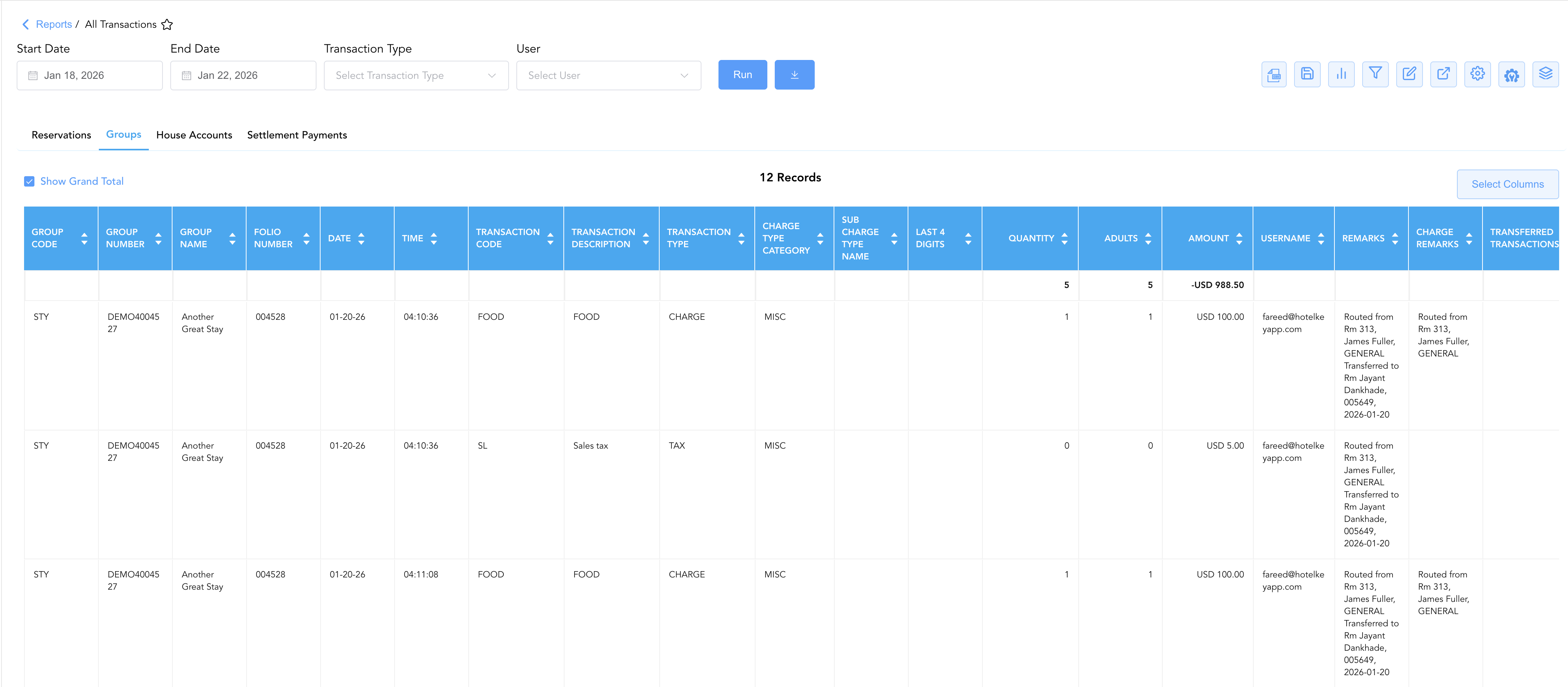Open the settings gear icon

[x=1477, y=75]
